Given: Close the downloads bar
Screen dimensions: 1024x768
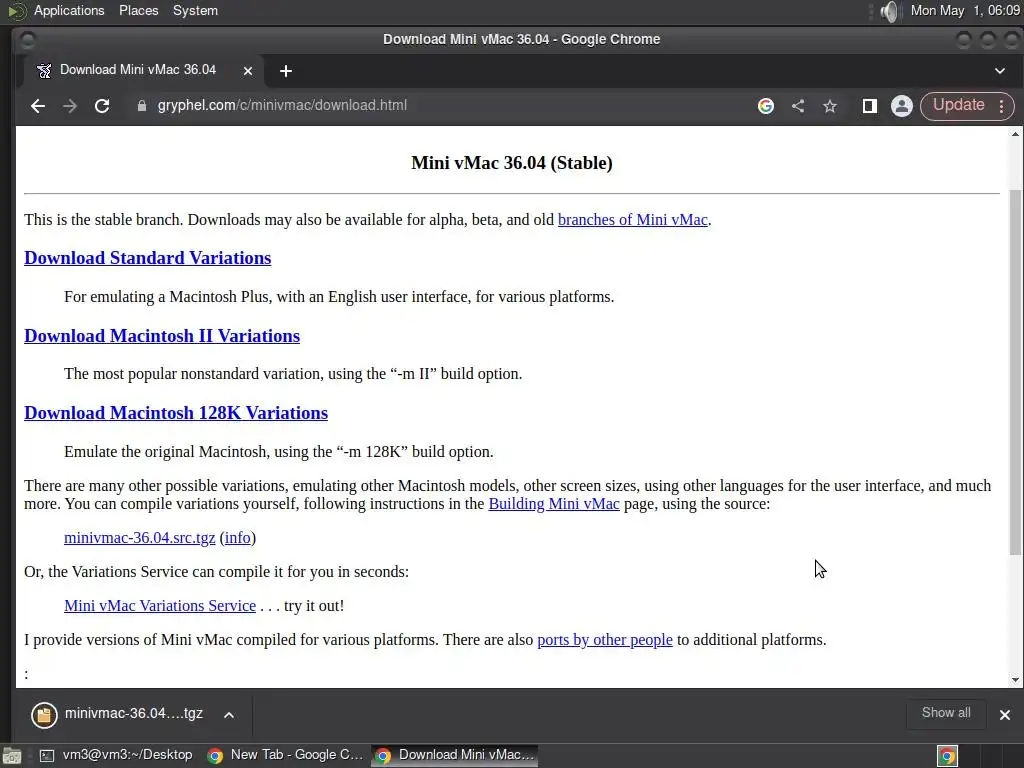Looking at the screenshot, I should (1005, 714).
